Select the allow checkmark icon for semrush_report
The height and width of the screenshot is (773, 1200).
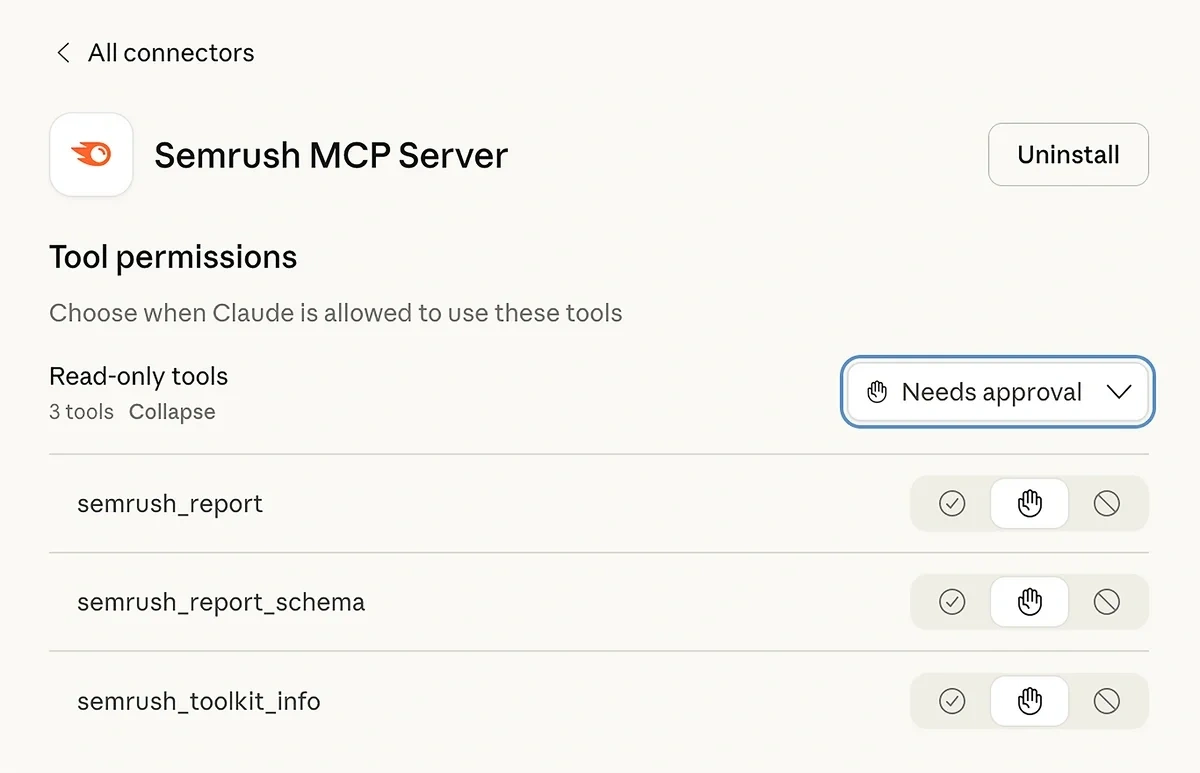tap(950, 503)
